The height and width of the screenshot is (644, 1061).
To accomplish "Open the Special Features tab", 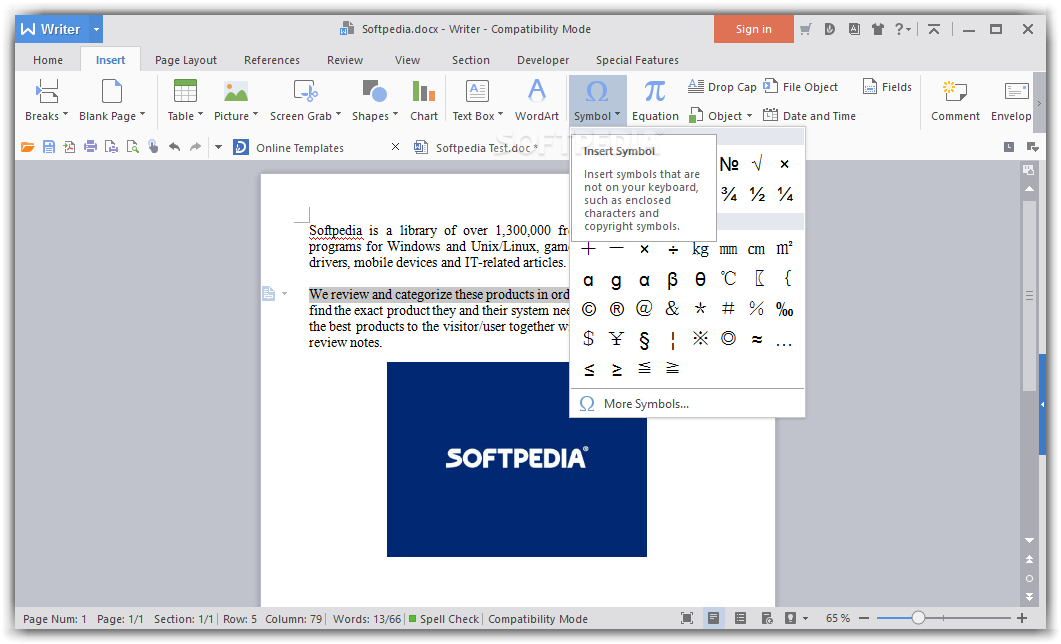I will pos(637,60).
